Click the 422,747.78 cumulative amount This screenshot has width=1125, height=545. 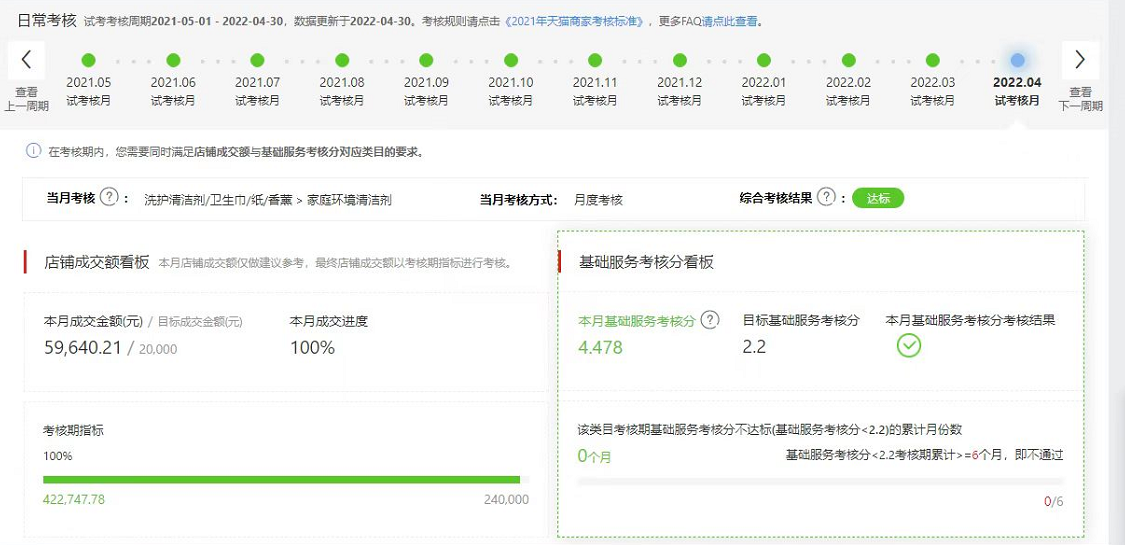pyautogui.click(x=74, y=499)
